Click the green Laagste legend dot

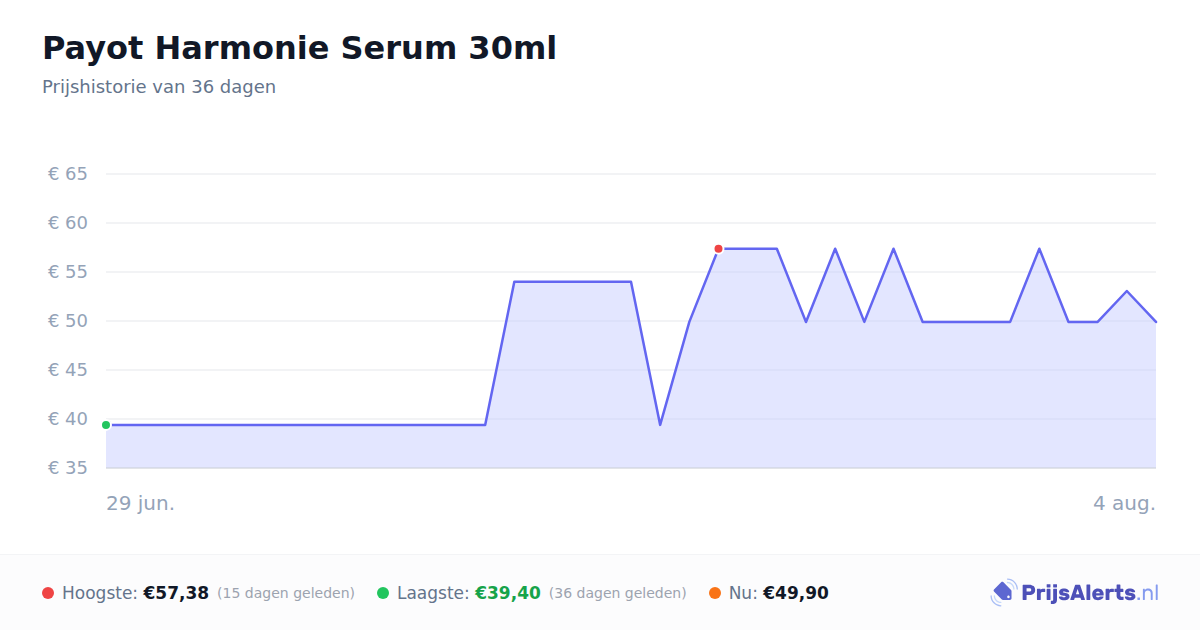pyautogui.click(x=383, y=593)
